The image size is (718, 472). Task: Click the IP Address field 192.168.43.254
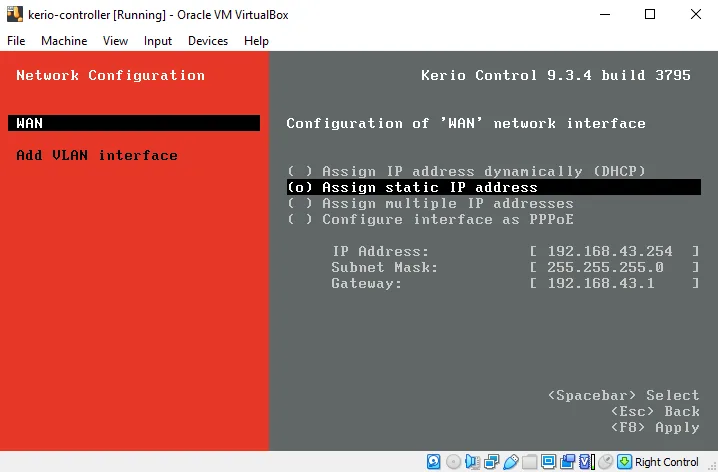click(615, 251)
